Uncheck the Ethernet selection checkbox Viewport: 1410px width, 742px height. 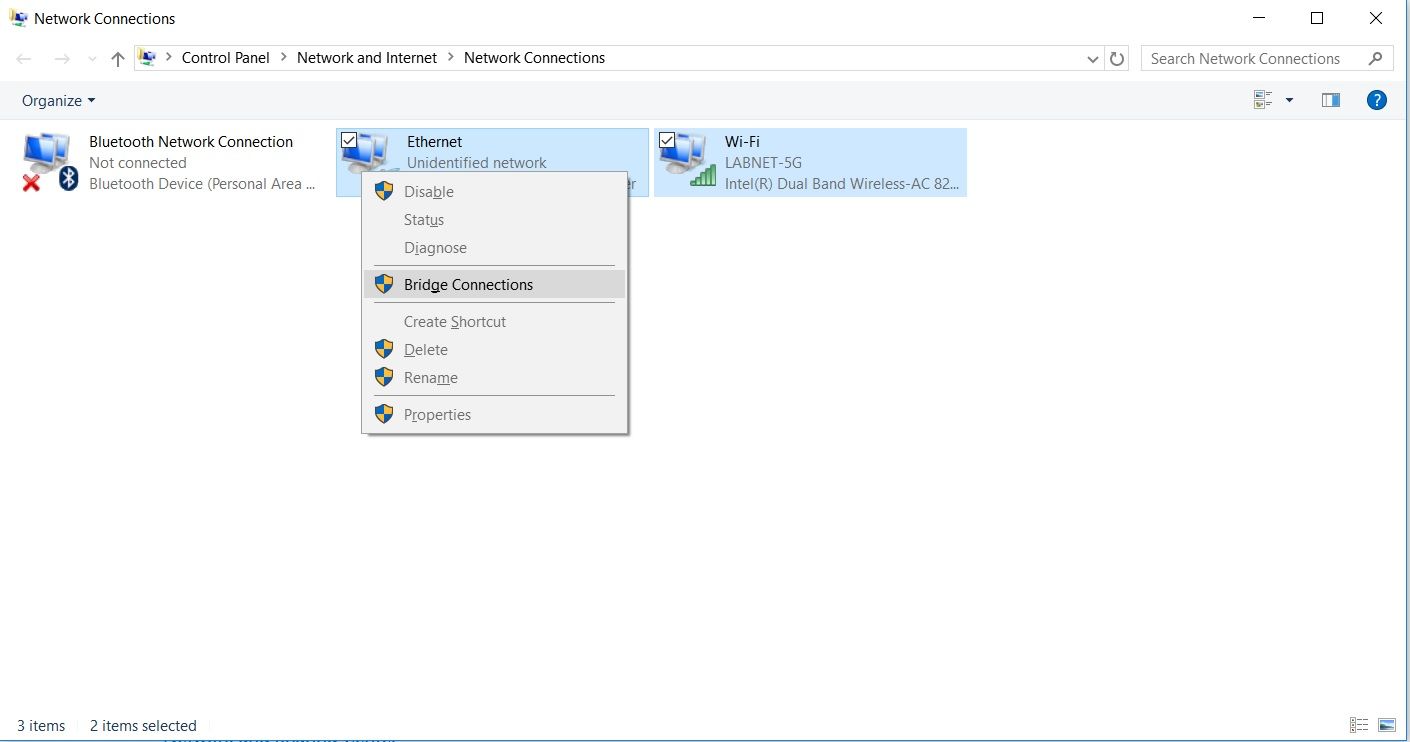[x=349, y=139]
